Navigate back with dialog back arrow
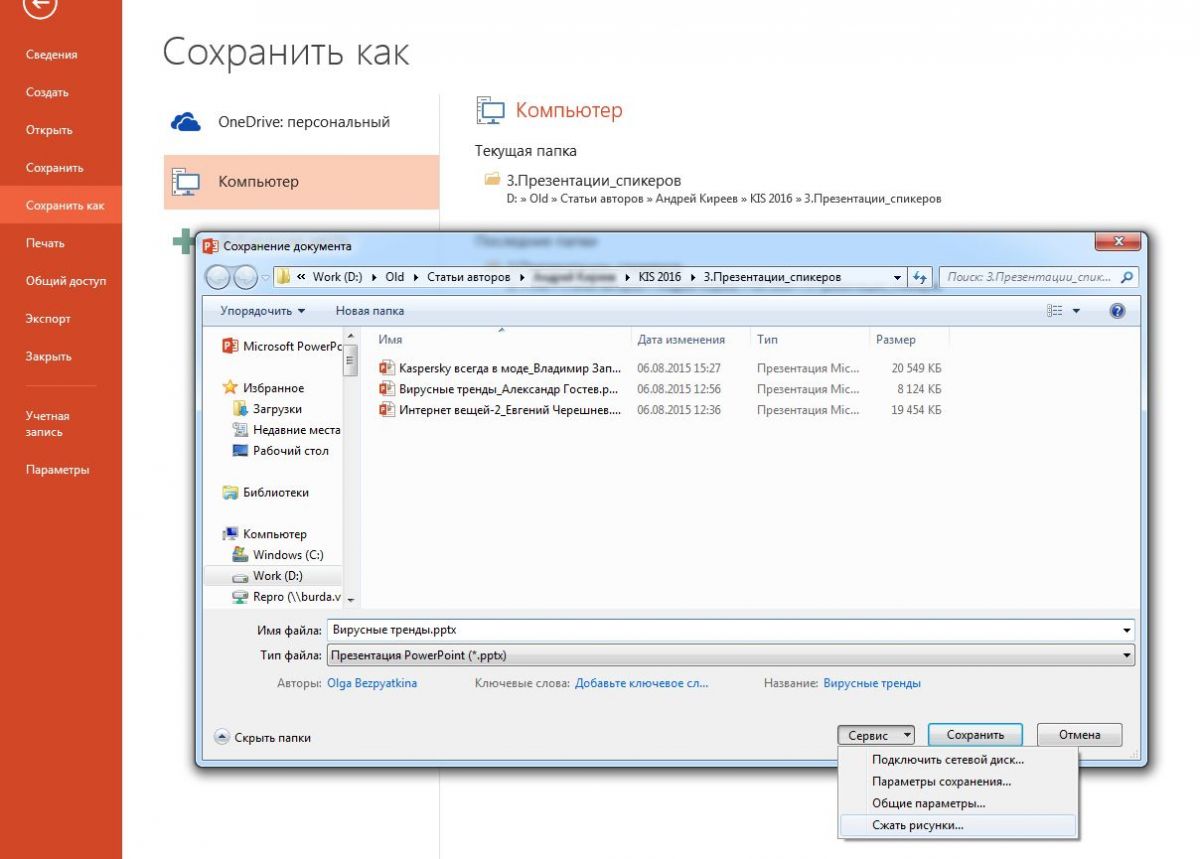The image size is (1200, 859). 218,277
